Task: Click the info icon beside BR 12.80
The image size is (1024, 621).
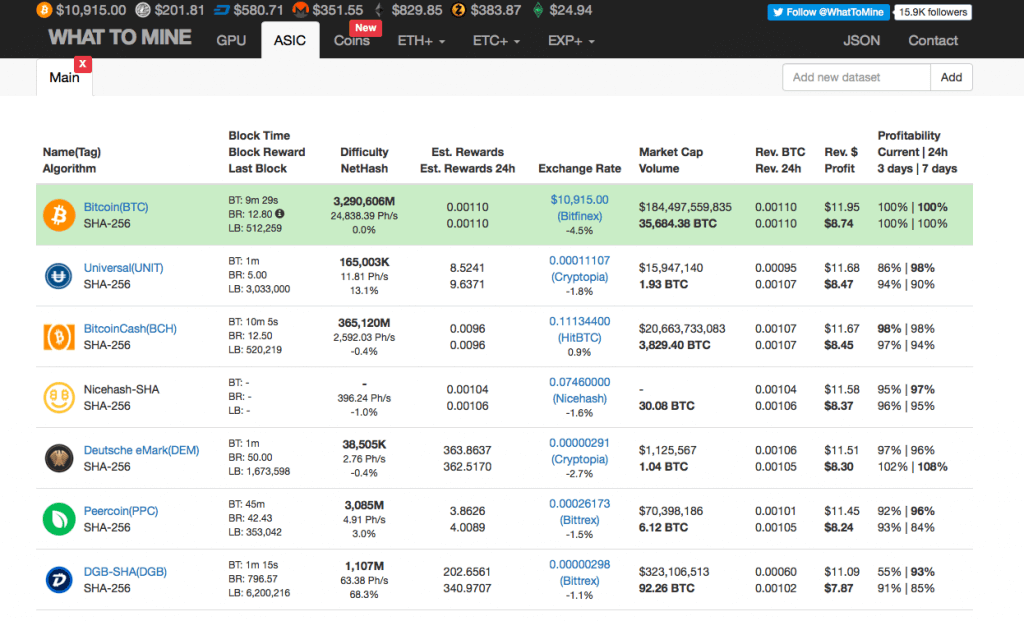Action: coord(281,214)
